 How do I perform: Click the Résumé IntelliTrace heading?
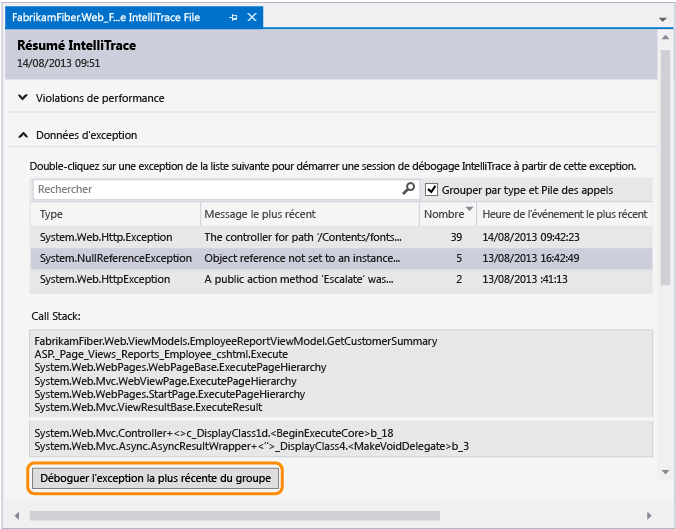[x=77, y=45]
